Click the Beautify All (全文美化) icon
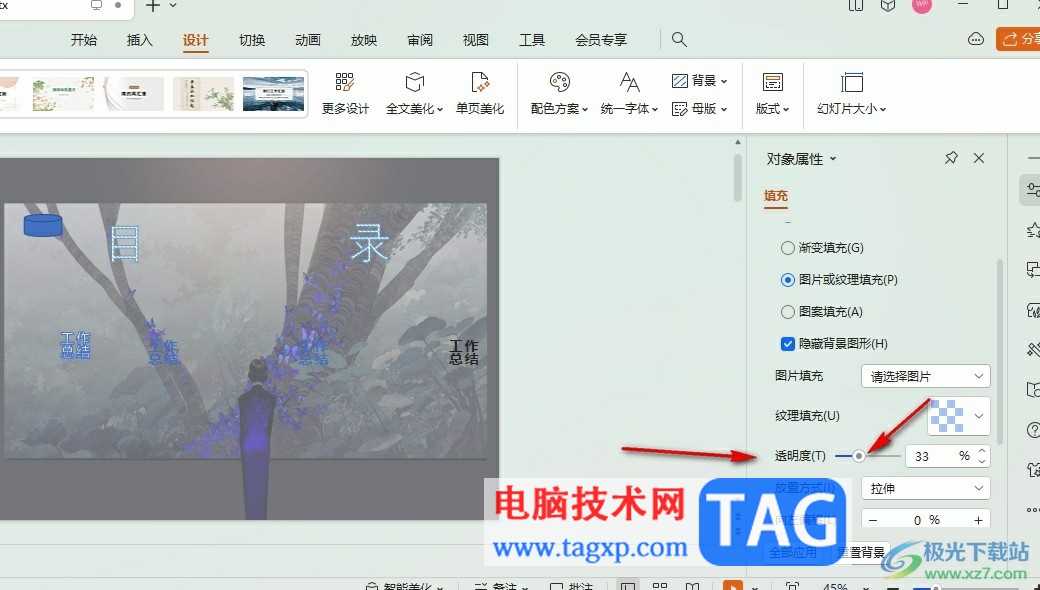The width and height of the screenshot is (1040, 590). point(415,82)
